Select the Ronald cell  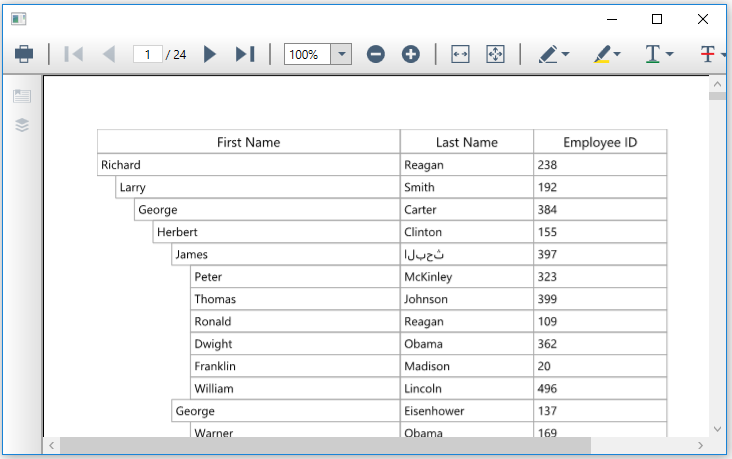click(x=295, y=322)
